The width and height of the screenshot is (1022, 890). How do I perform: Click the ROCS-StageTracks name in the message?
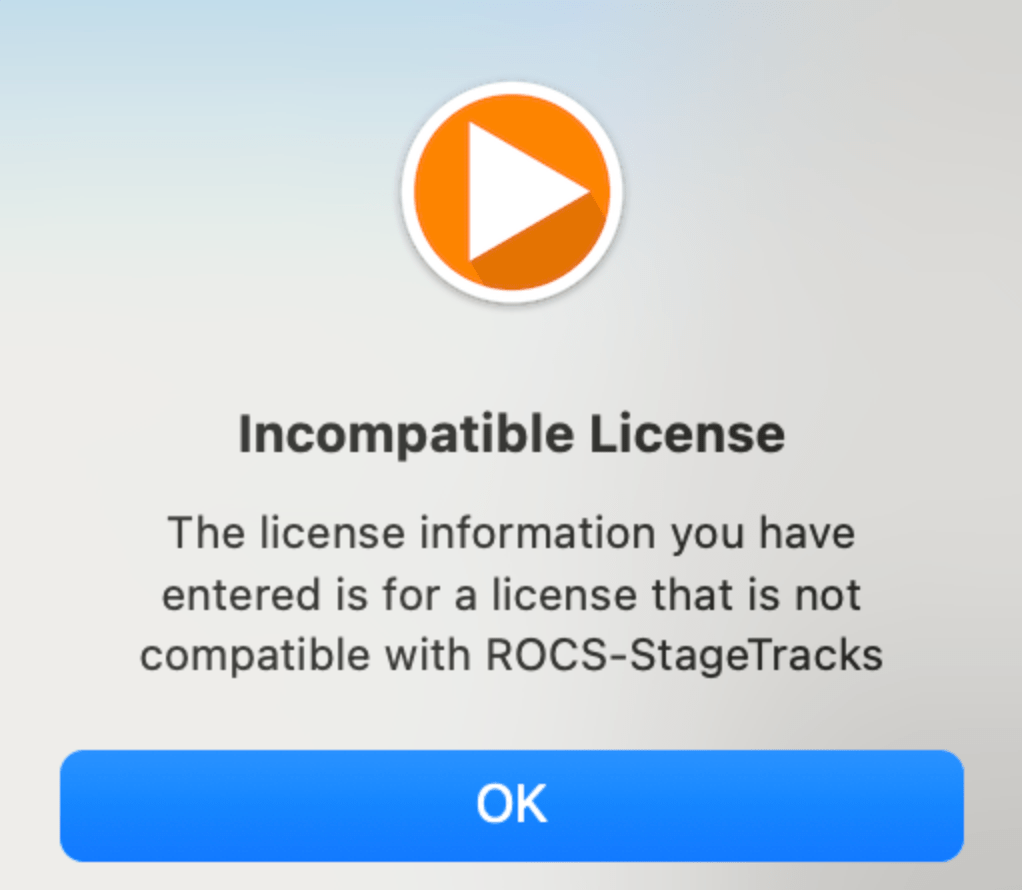tap(684, 655)
